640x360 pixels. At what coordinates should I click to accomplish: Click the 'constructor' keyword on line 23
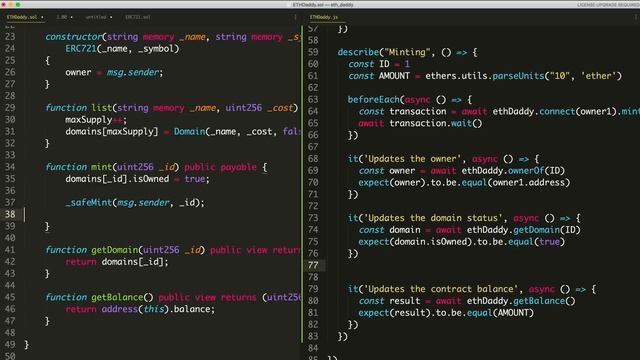74,37
